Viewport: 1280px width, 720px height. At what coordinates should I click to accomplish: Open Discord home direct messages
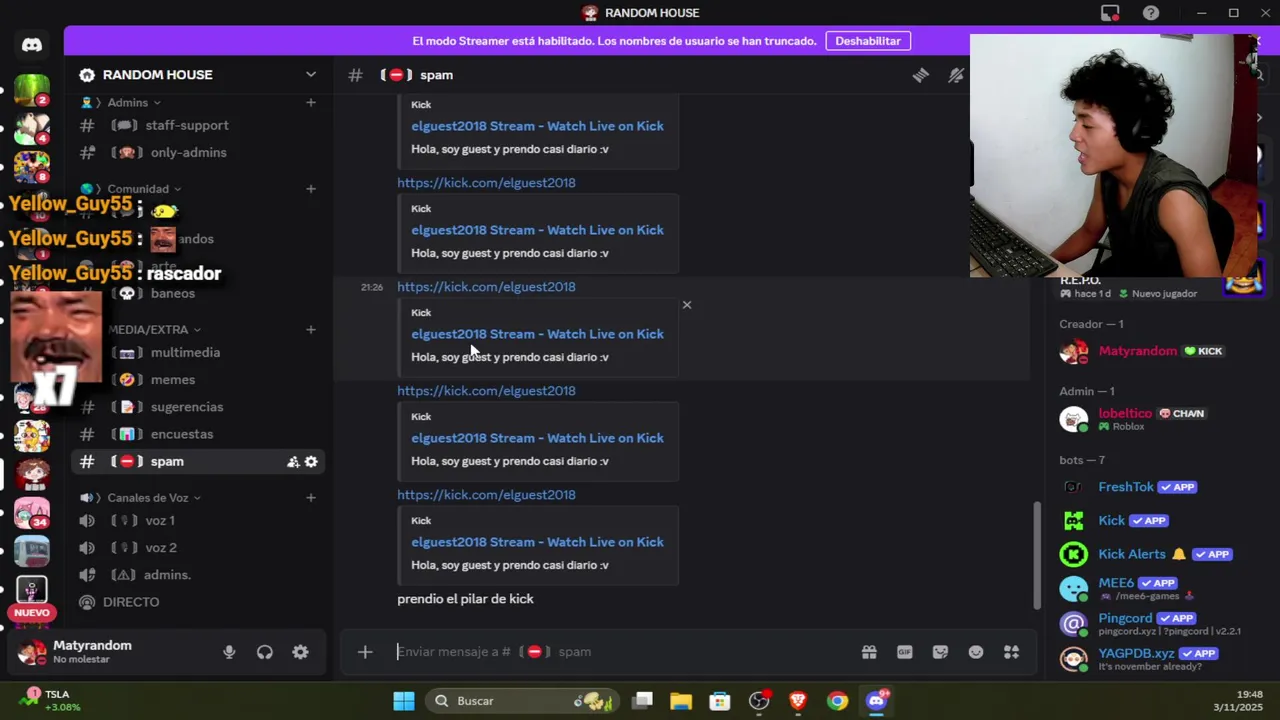click(x=32, y=45)
